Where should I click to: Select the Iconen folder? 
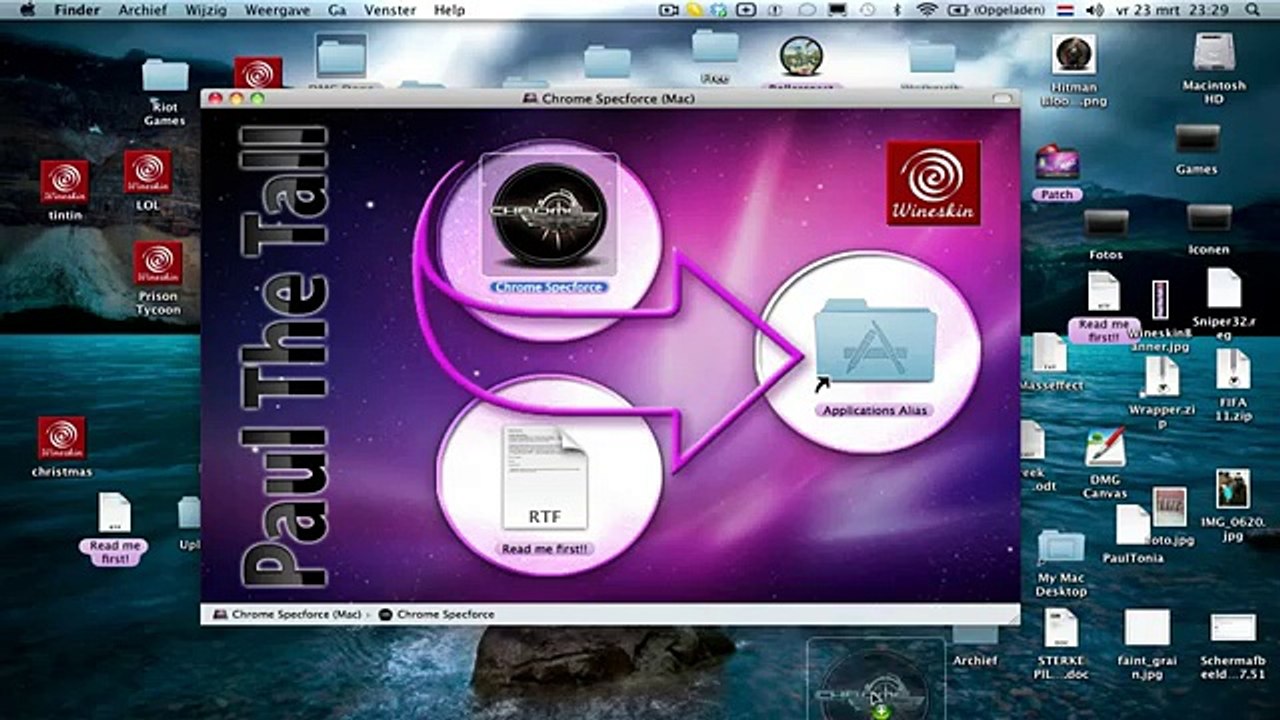pyautogui.click(x=1209, y=218)
